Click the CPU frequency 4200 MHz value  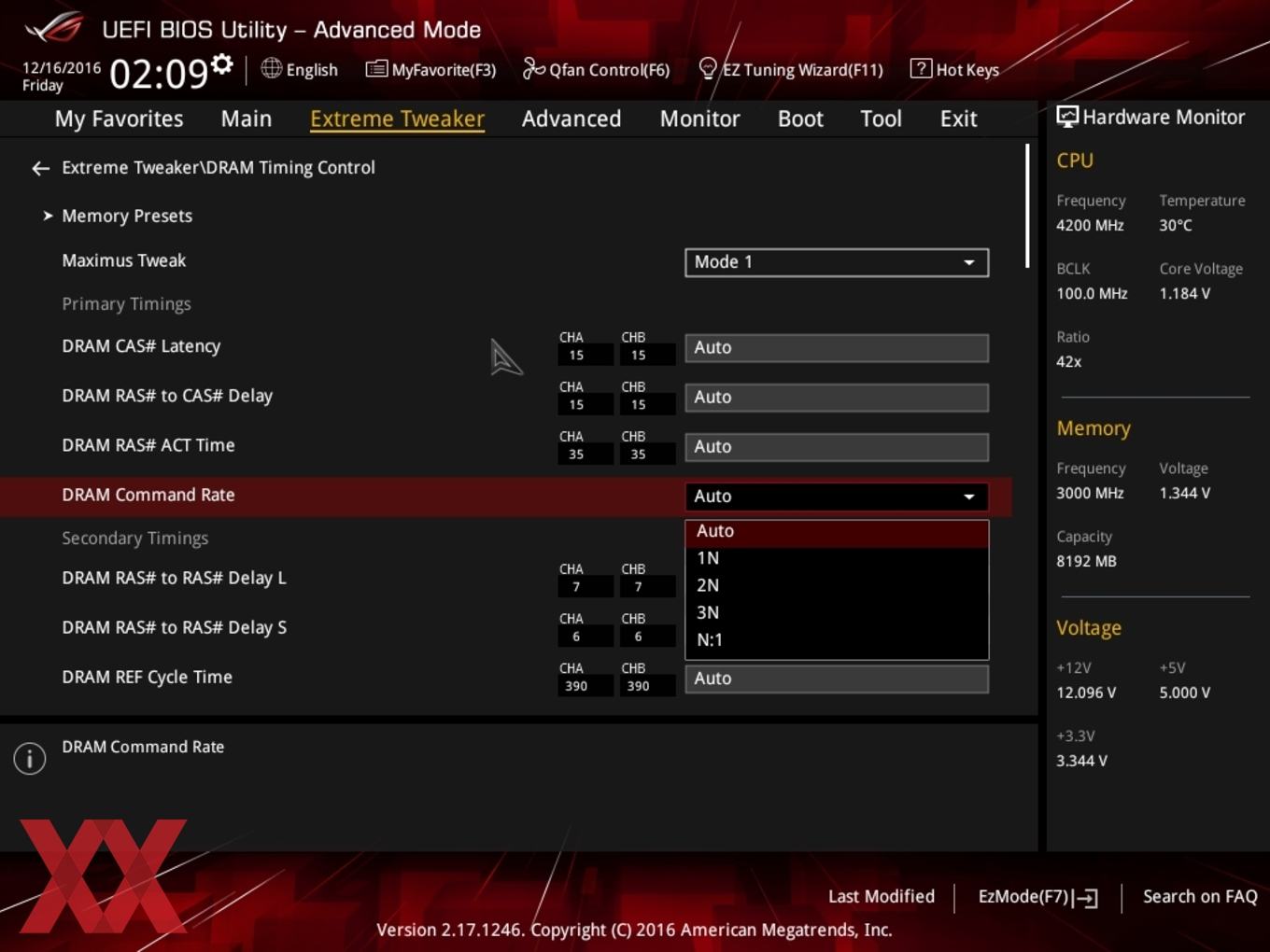coord(1090,225)
